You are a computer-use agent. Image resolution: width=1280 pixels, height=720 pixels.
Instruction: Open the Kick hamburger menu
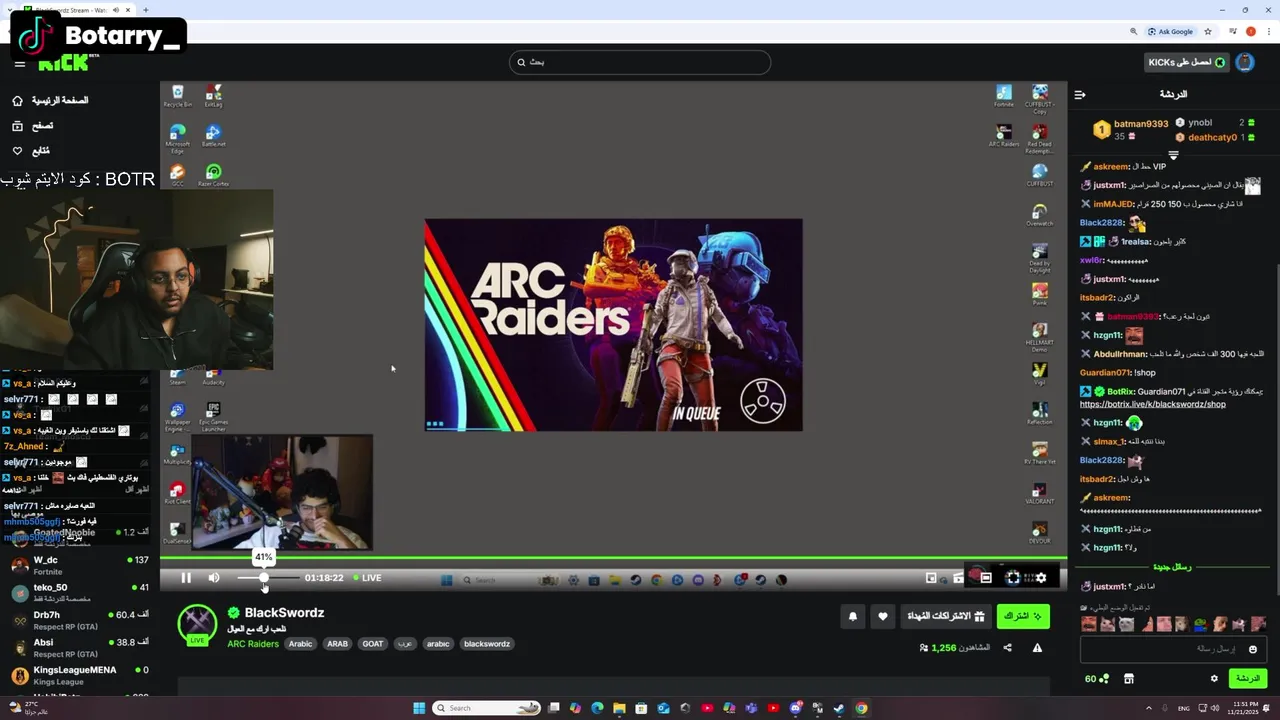(x=19, y=64)
